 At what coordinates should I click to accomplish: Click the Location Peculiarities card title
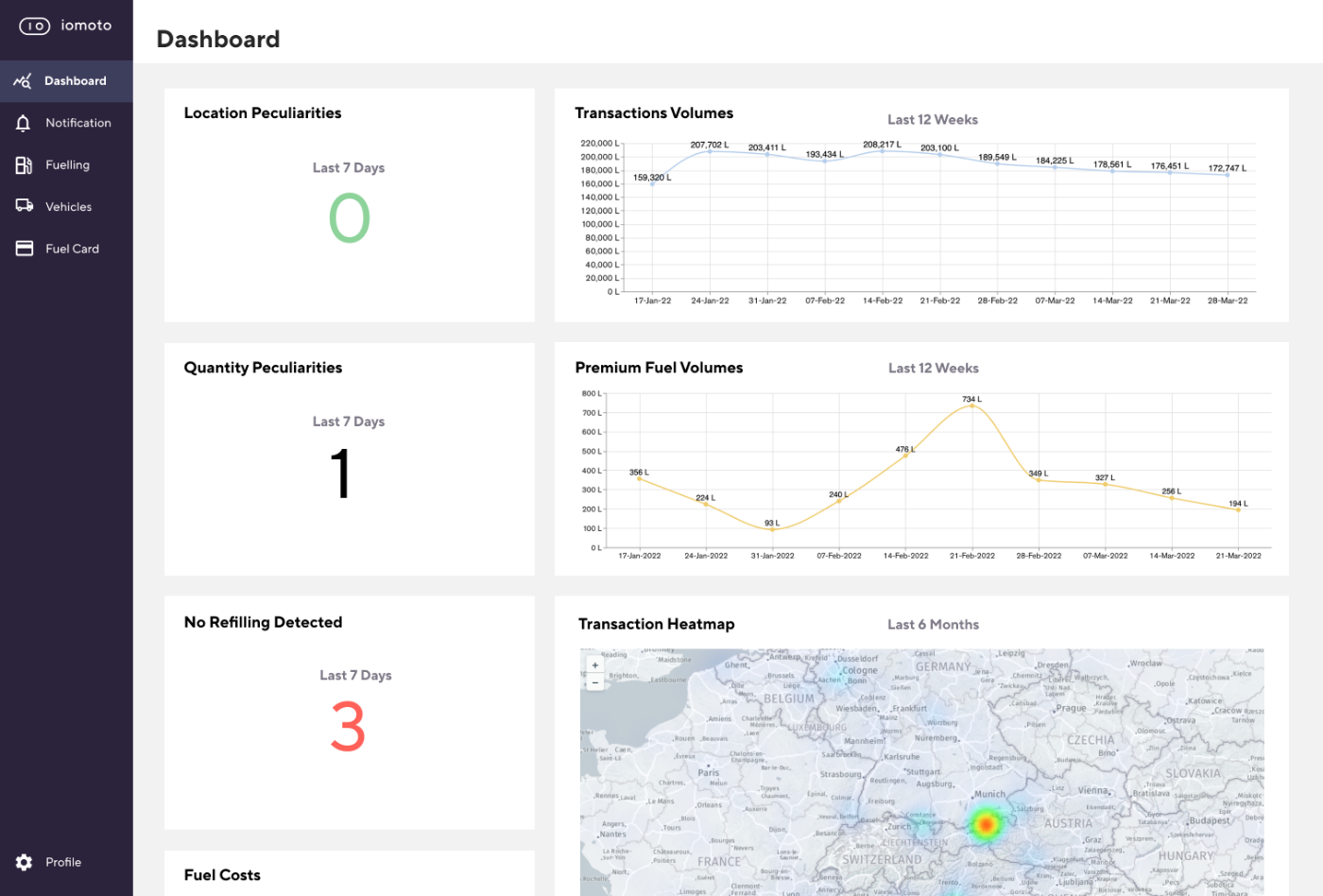coord(263,112)
